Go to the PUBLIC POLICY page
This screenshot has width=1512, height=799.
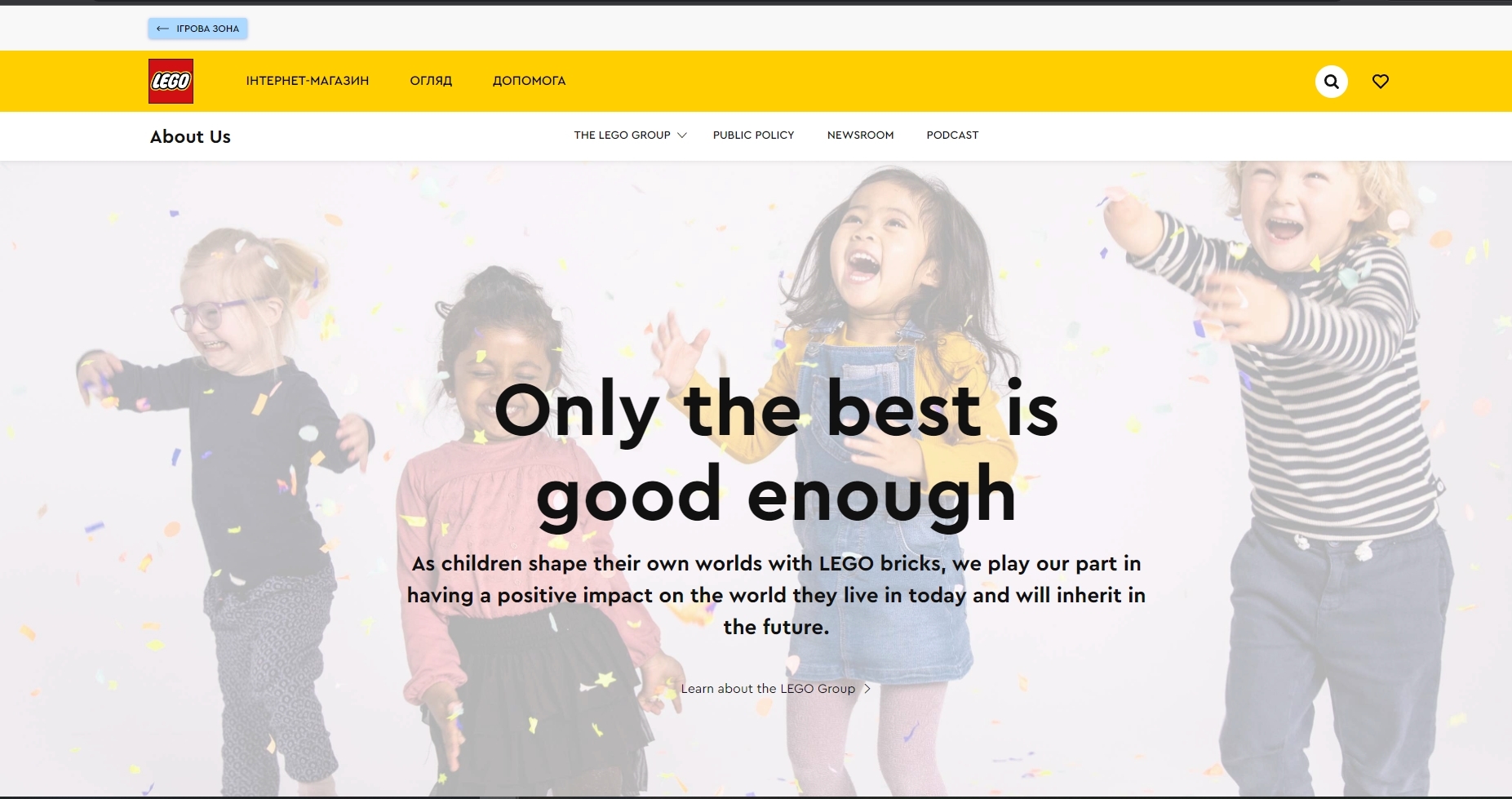753,135
